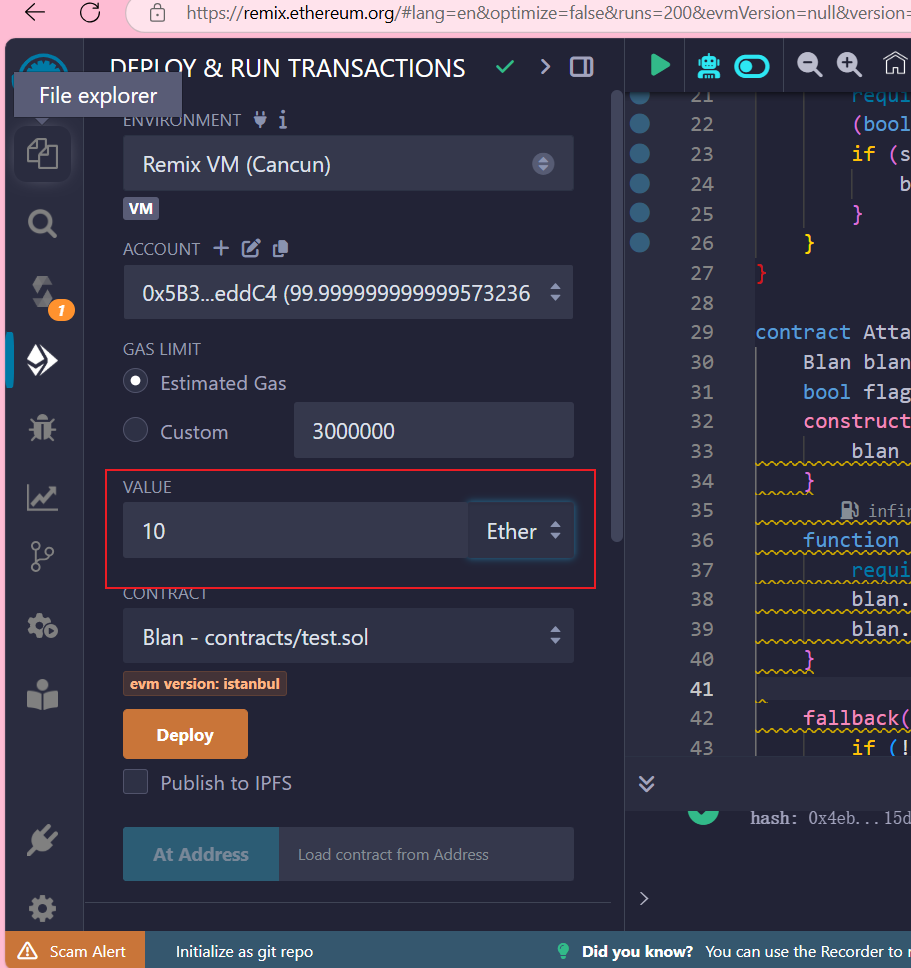Copy the account address

click(280, 248)
